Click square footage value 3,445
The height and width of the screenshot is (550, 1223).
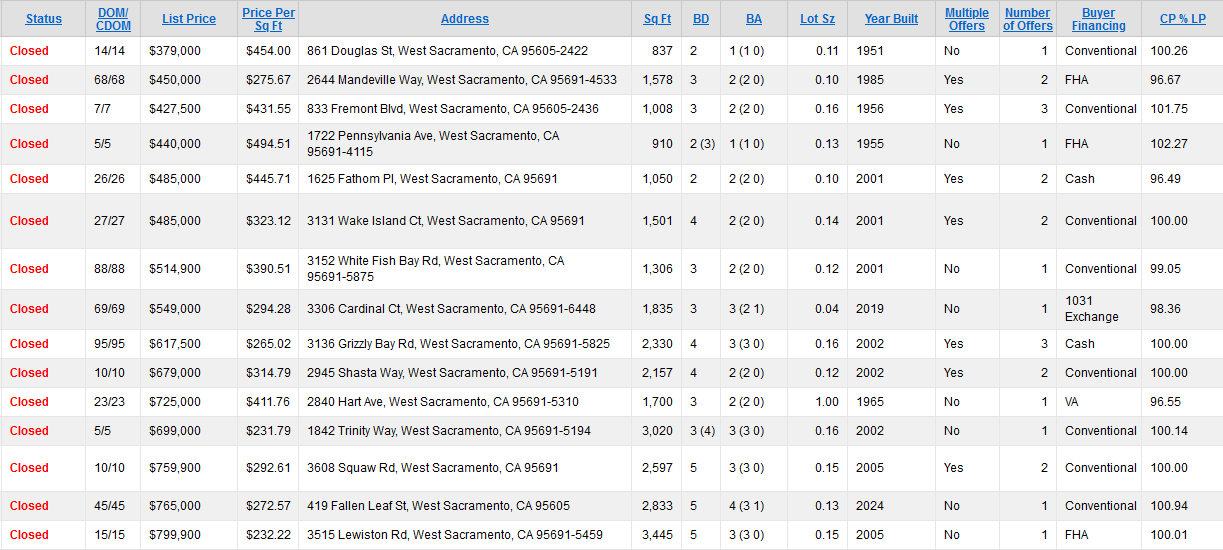click(x=657, y=535)
